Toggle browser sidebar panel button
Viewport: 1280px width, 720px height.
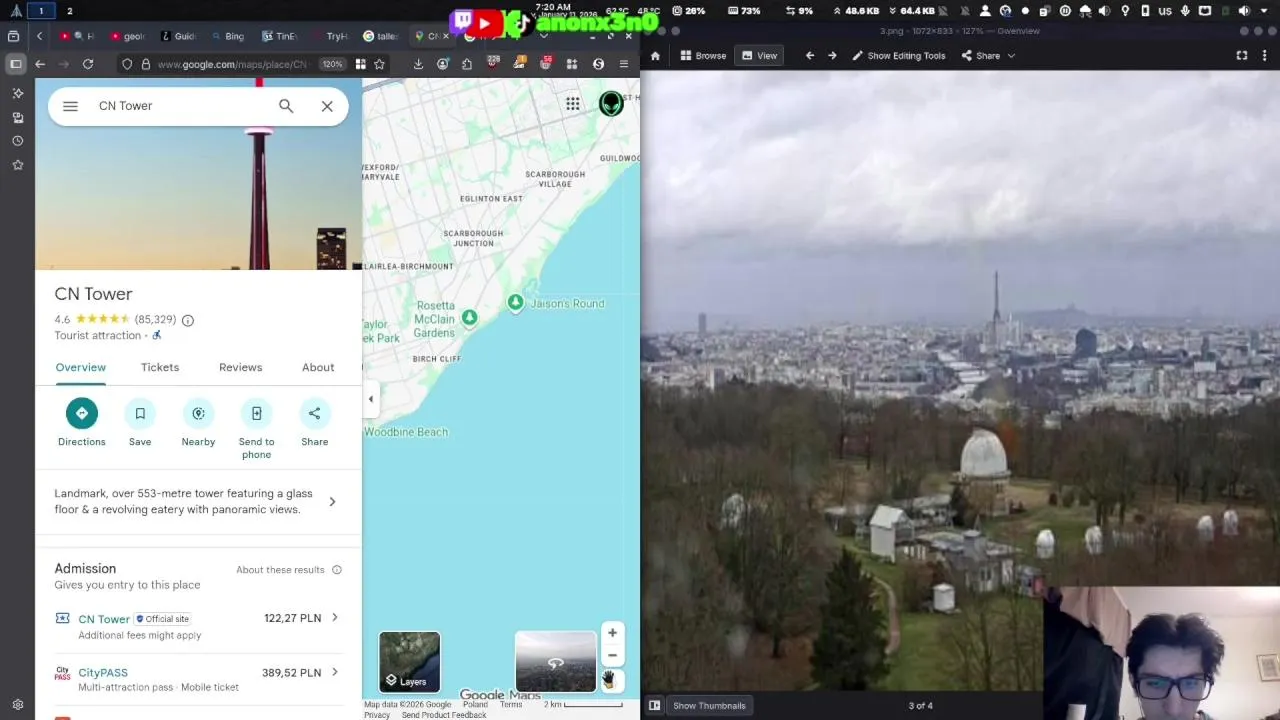16,64
